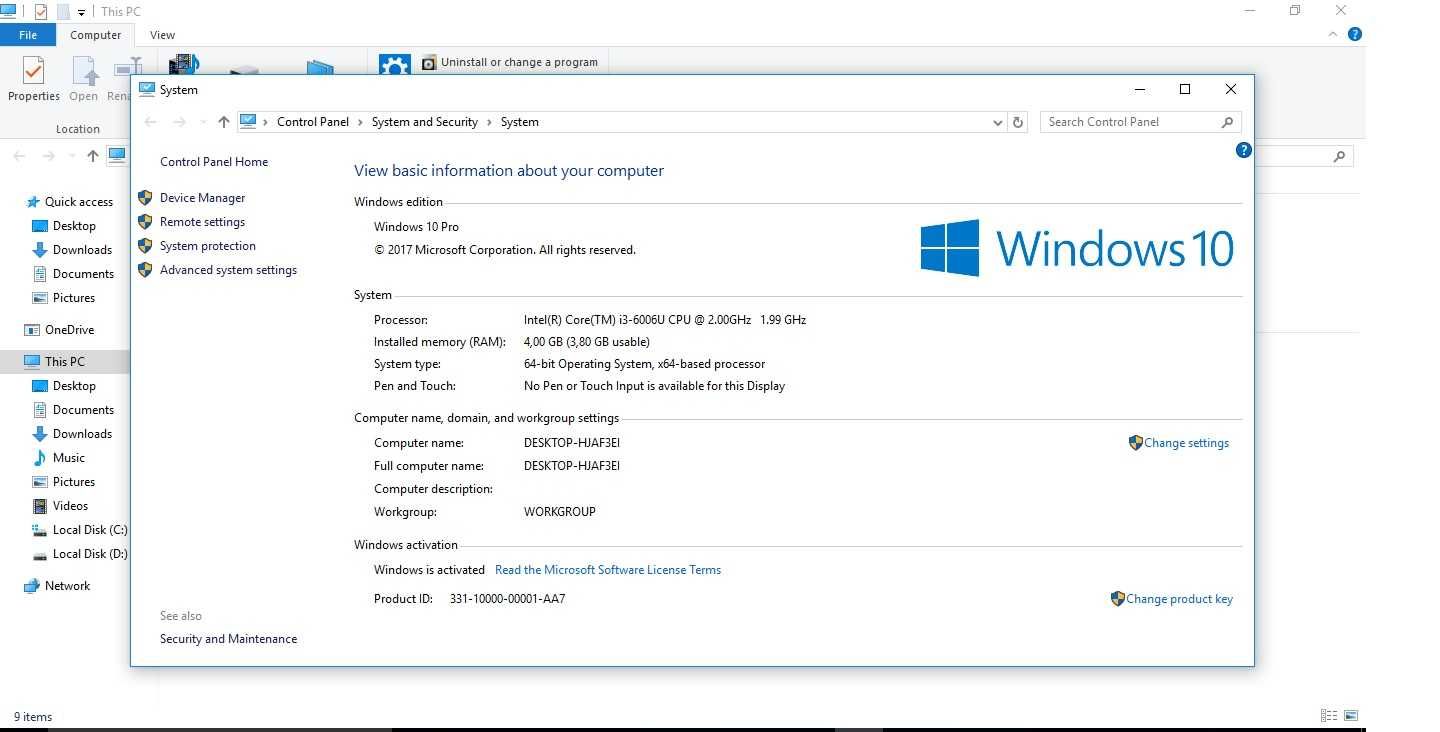
Task: Open the File tab in This PC window
Action: (28, 35)
